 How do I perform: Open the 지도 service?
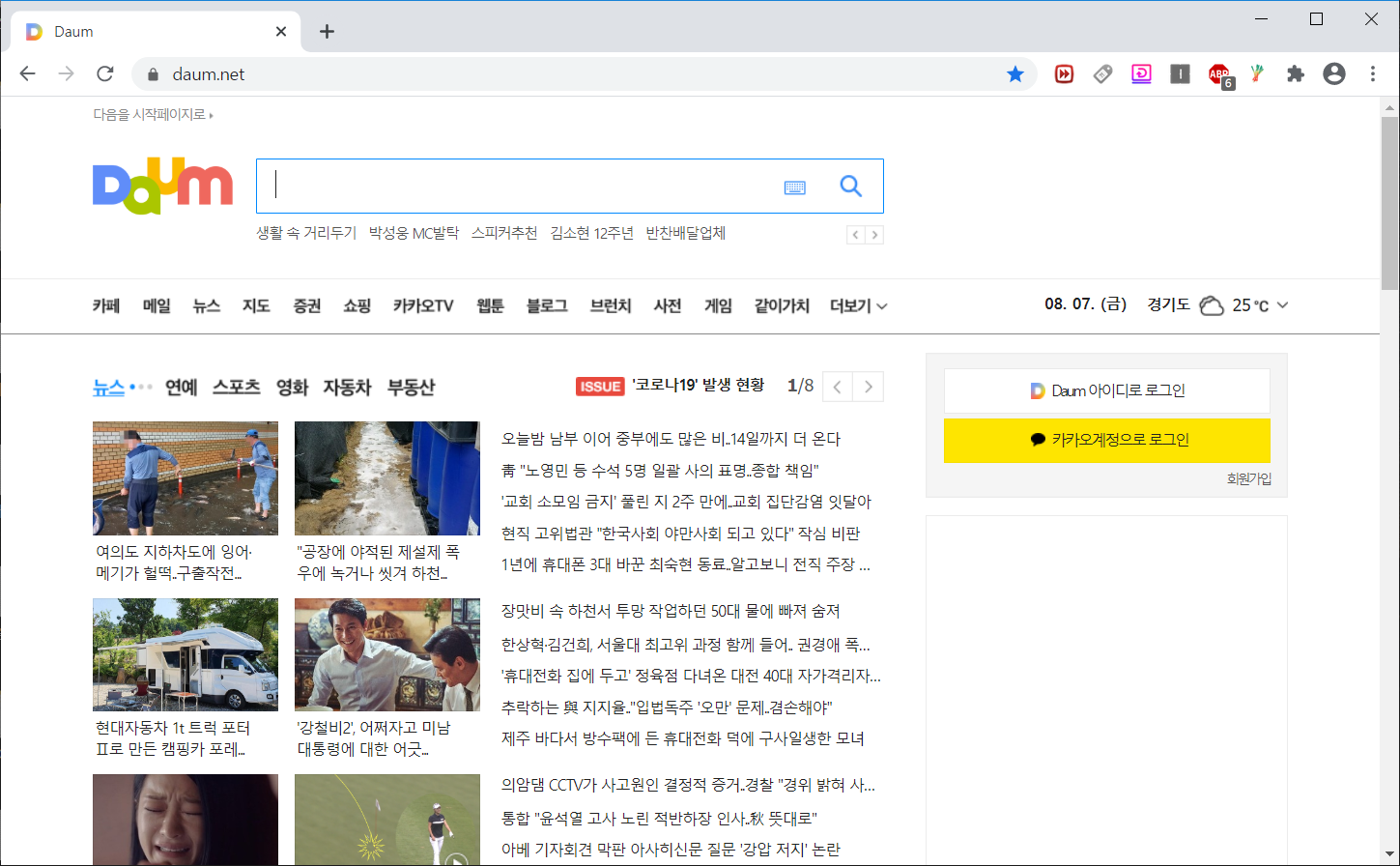click(x=256, y=305)
